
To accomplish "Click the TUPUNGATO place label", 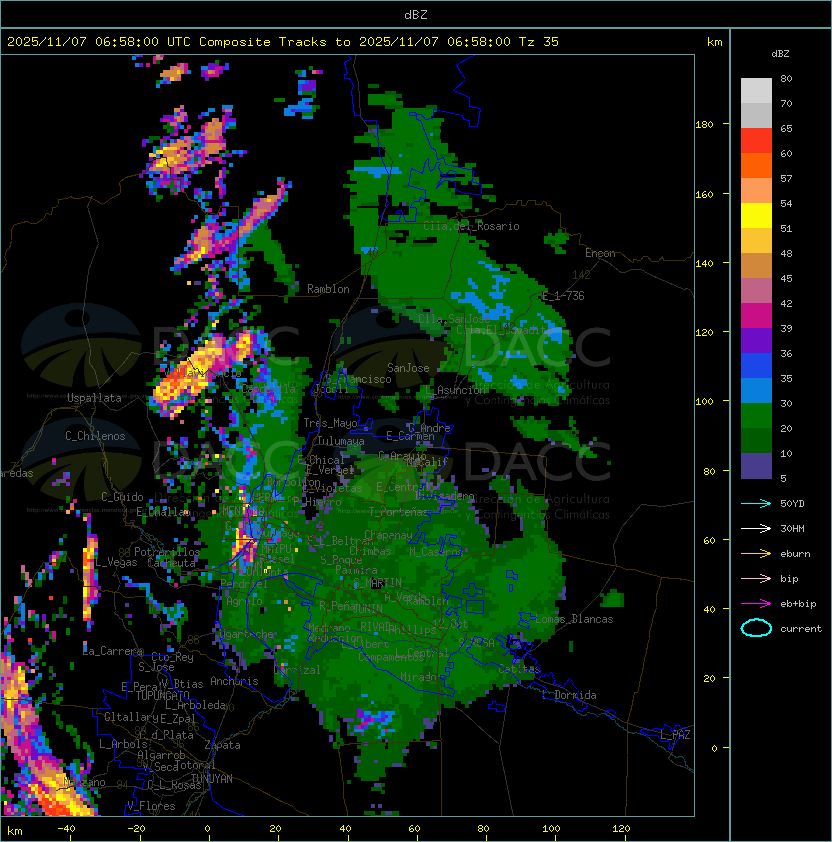I will coord(162,695).
